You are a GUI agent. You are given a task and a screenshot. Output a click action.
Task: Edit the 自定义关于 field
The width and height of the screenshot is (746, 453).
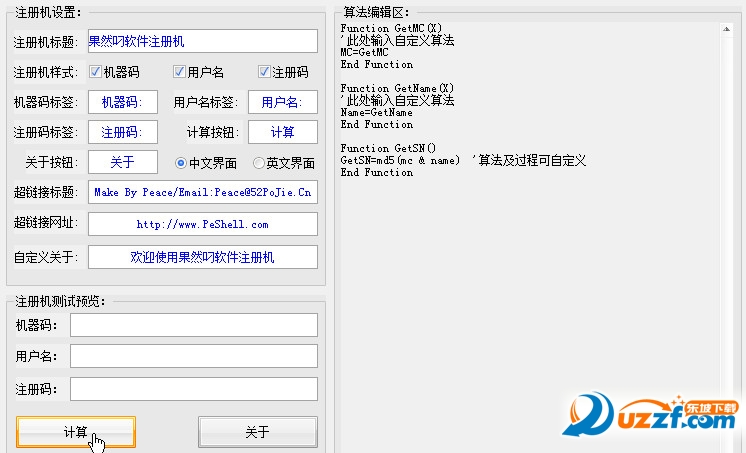tap(203, 257)
